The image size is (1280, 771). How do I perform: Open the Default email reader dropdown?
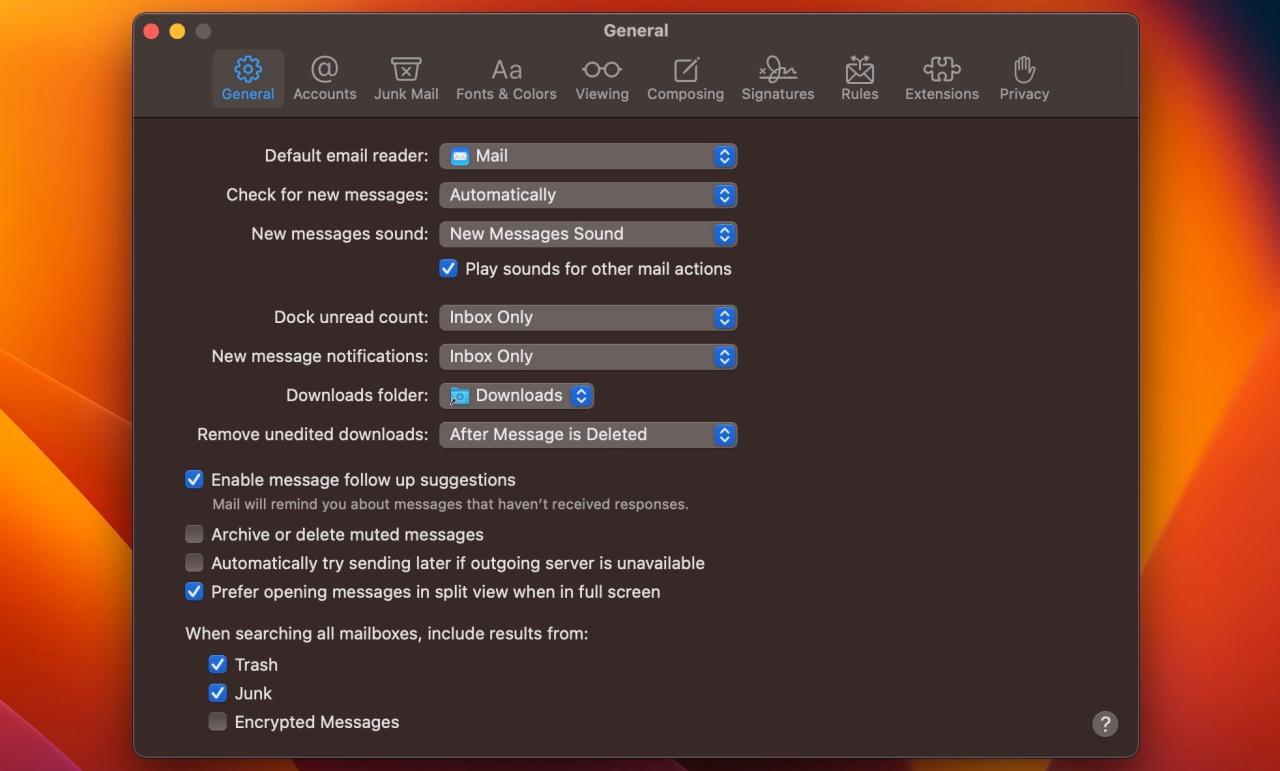588,156
